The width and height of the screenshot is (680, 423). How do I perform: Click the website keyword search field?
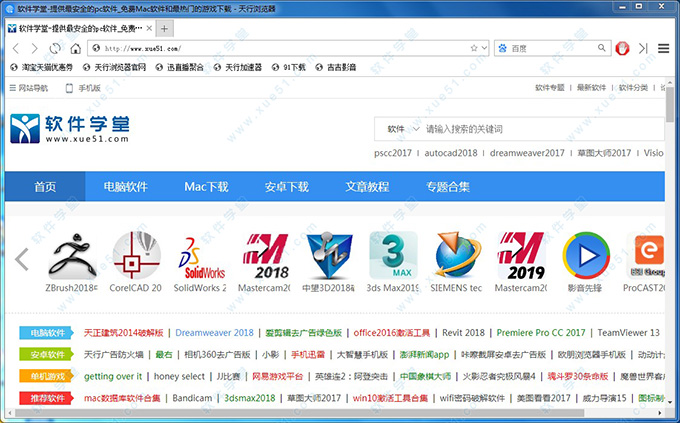tap(540, 128)
